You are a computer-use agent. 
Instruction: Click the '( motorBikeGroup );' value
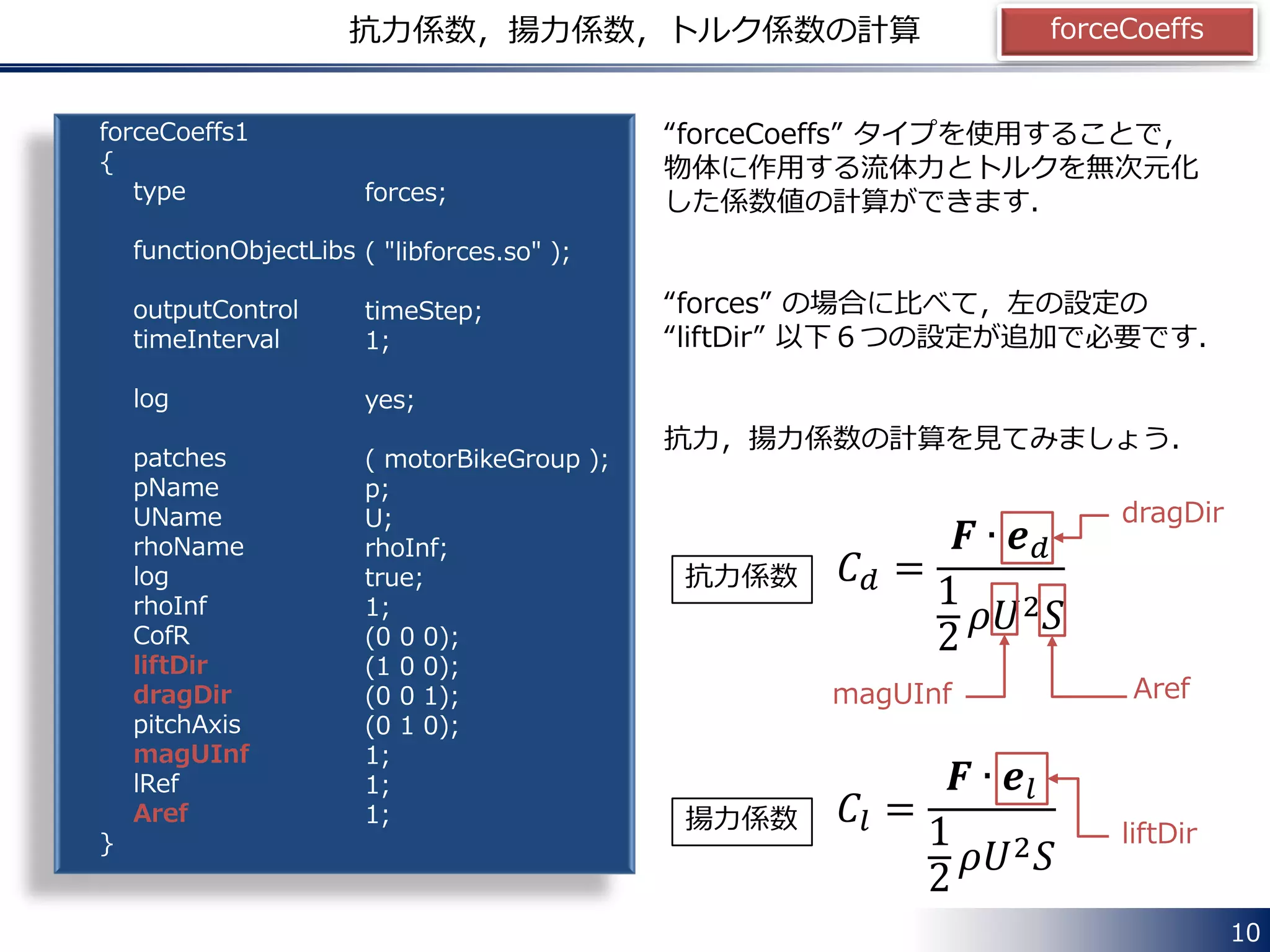click(487, 459)
